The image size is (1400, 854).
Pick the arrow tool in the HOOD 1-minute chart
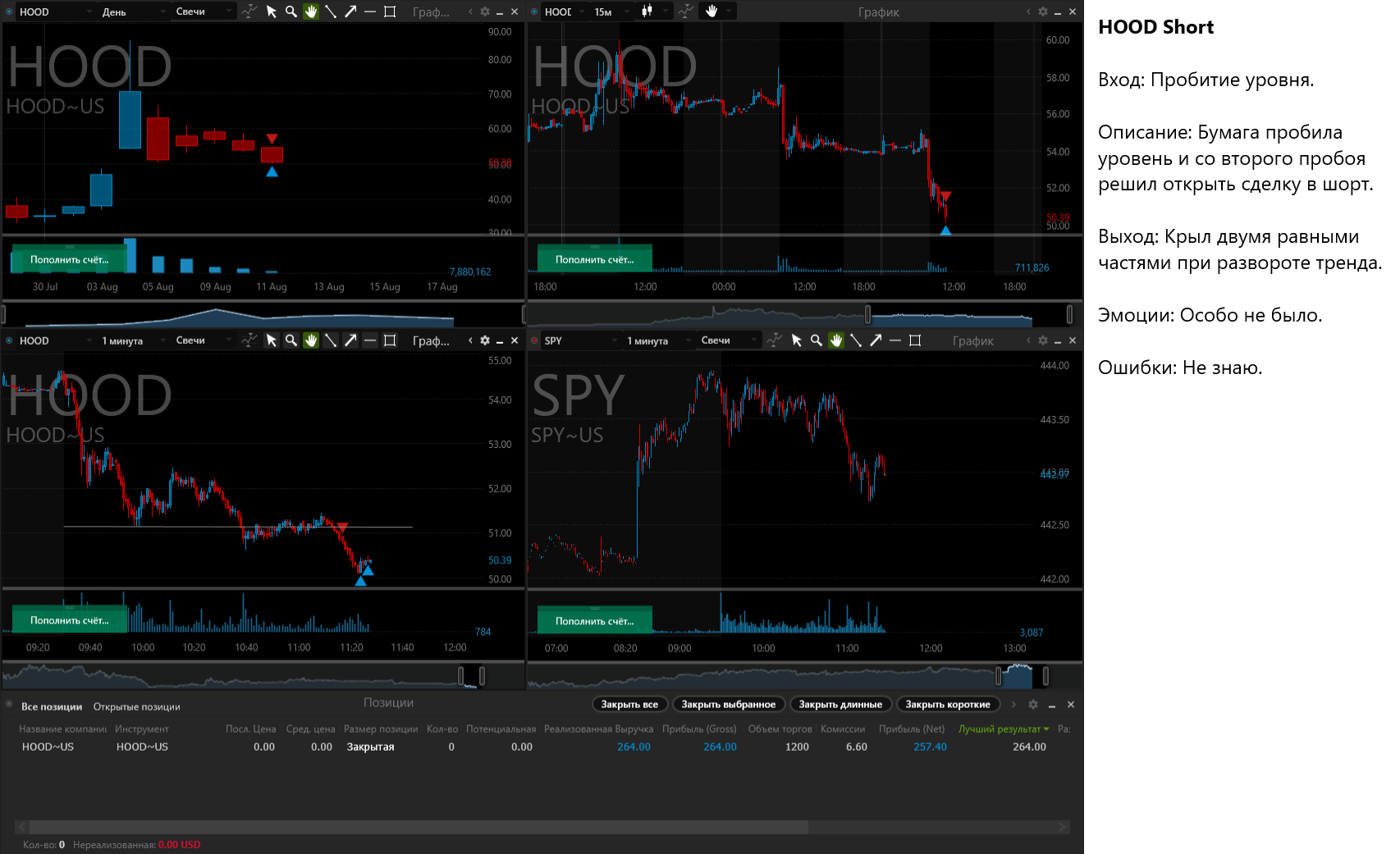[x=350, y=340]
